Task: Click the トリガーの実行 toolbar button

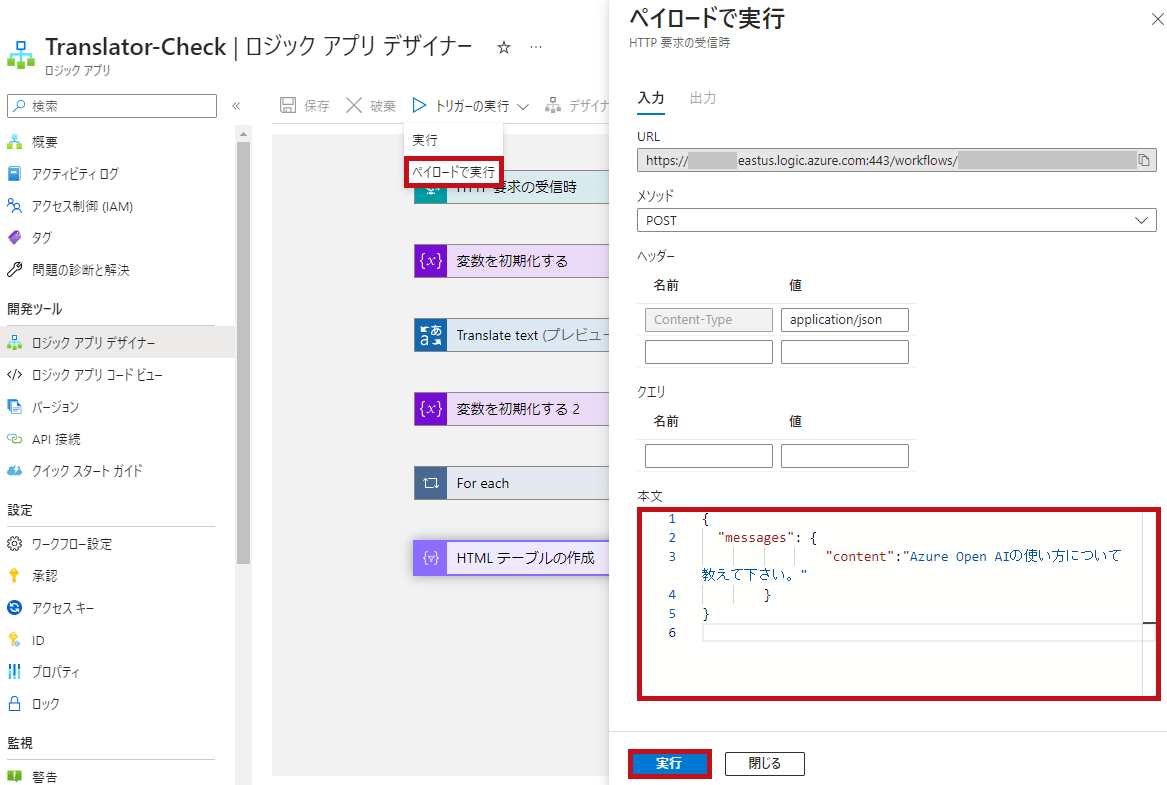Action: coord(461,106)
